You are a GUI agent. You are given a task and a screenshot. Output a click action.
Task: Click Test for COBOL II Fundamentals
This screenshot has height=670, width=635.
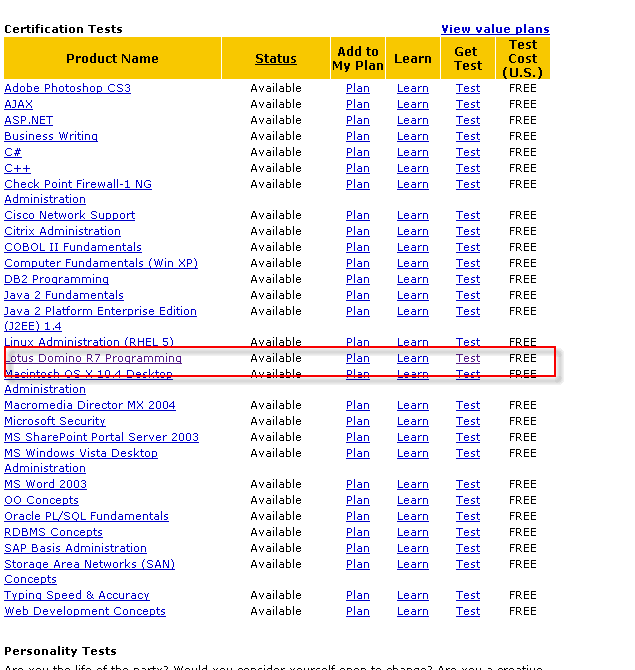click(x=468, y=247)
